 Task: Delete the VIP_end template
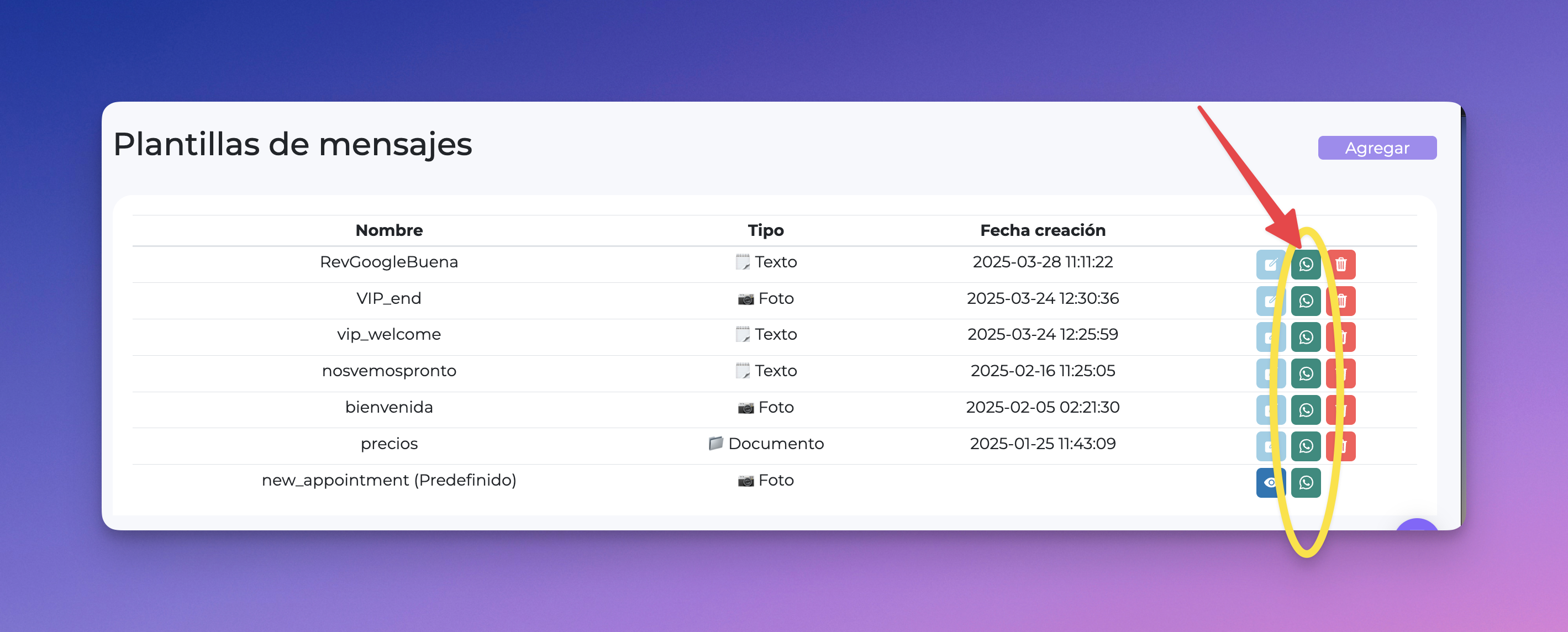pos(1341,301)
